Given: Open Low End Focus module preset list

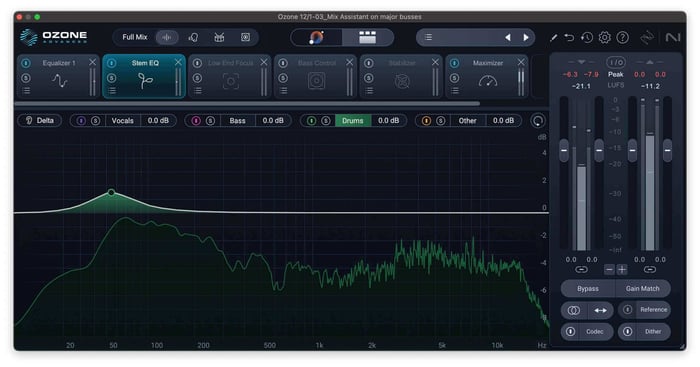Looking at the screenshot, I should coord(197,91).
